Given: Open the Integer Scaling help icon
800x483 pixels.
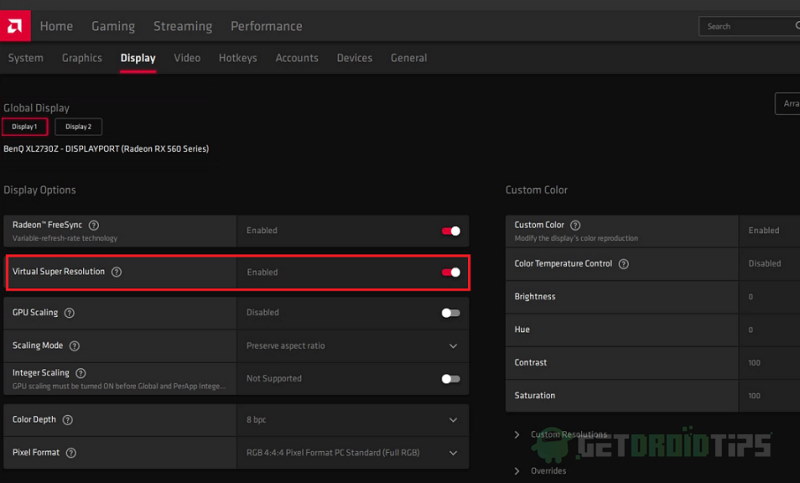Looking at the screenshot, I should point(81,373).
